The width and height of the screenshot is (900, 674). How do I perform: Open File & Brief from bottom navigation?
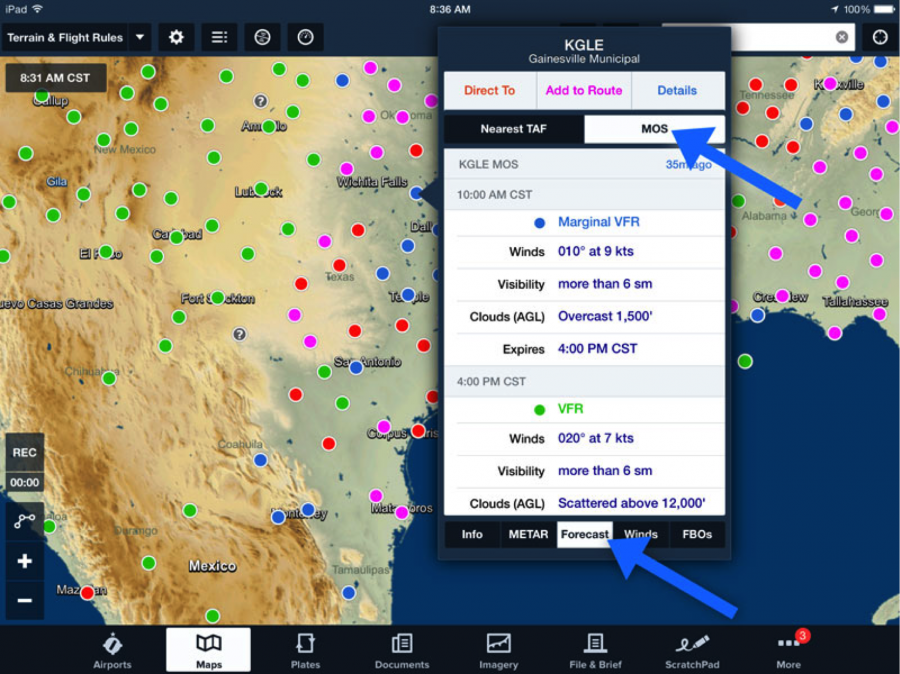pos(594,649)
